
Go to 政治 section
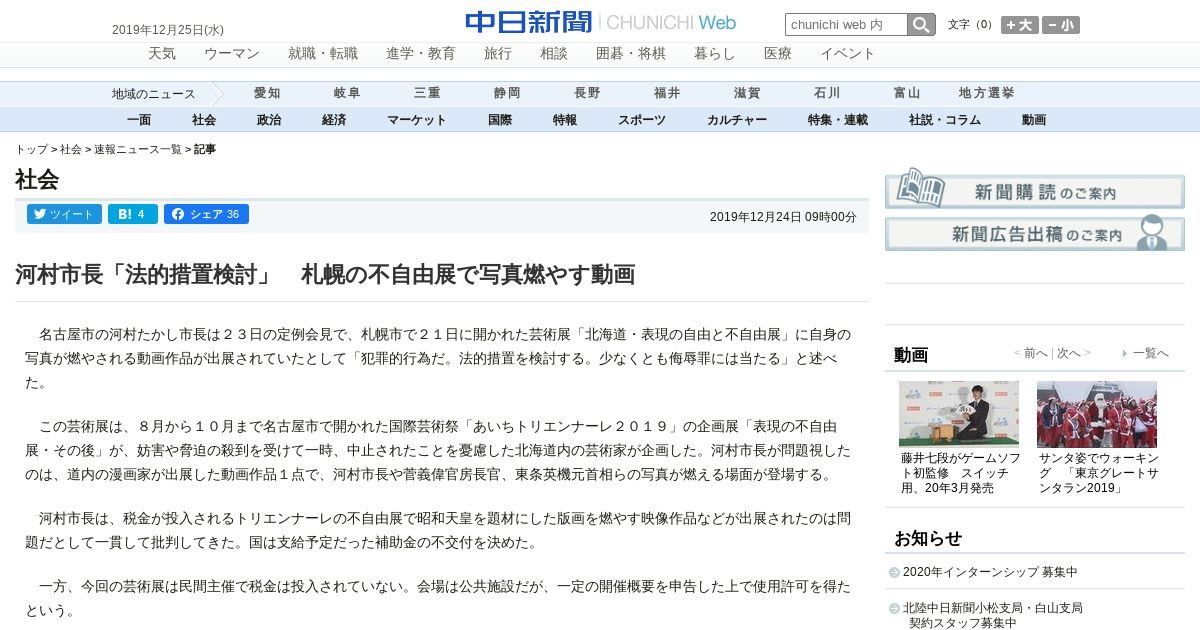(x=269, y=120)
